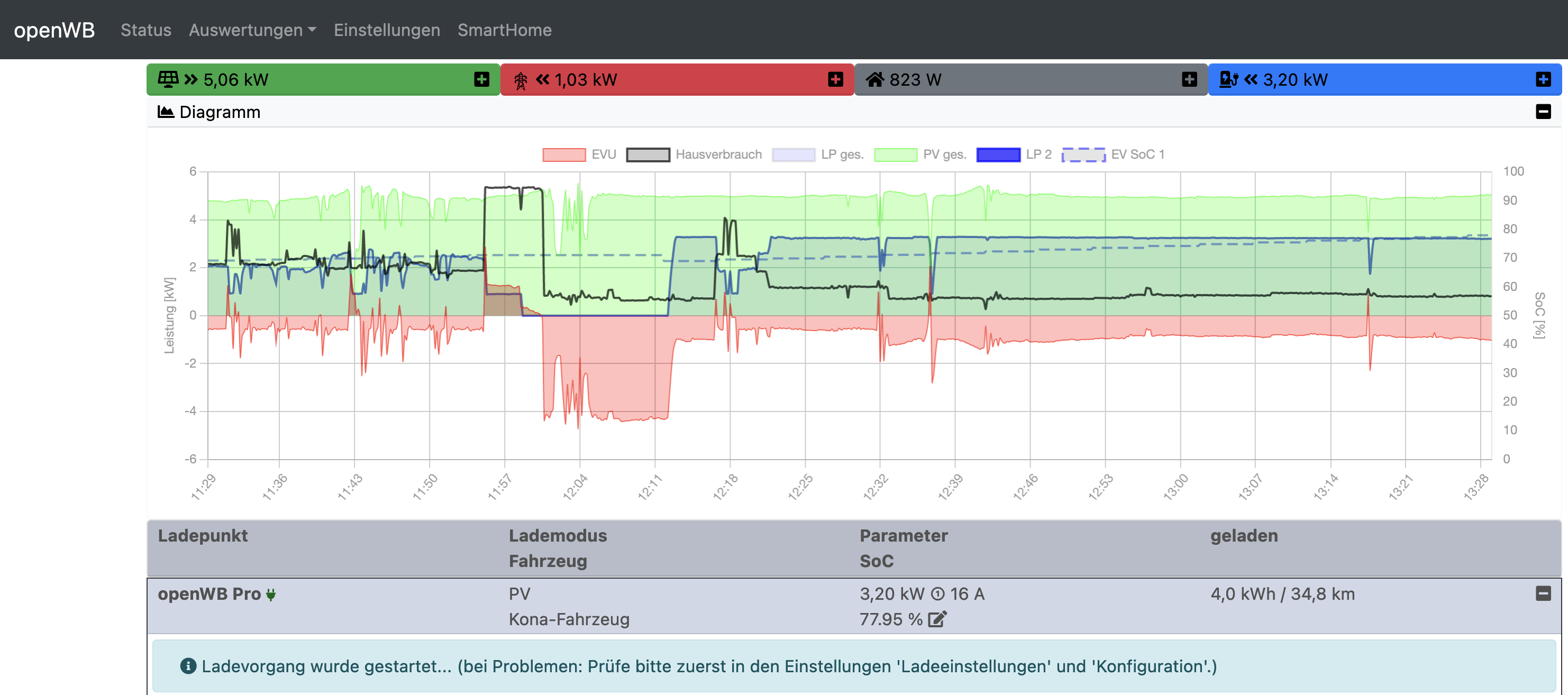Click the solar panel PV icon
This screenshot has width=1568, height=695.
click(168, 79)
